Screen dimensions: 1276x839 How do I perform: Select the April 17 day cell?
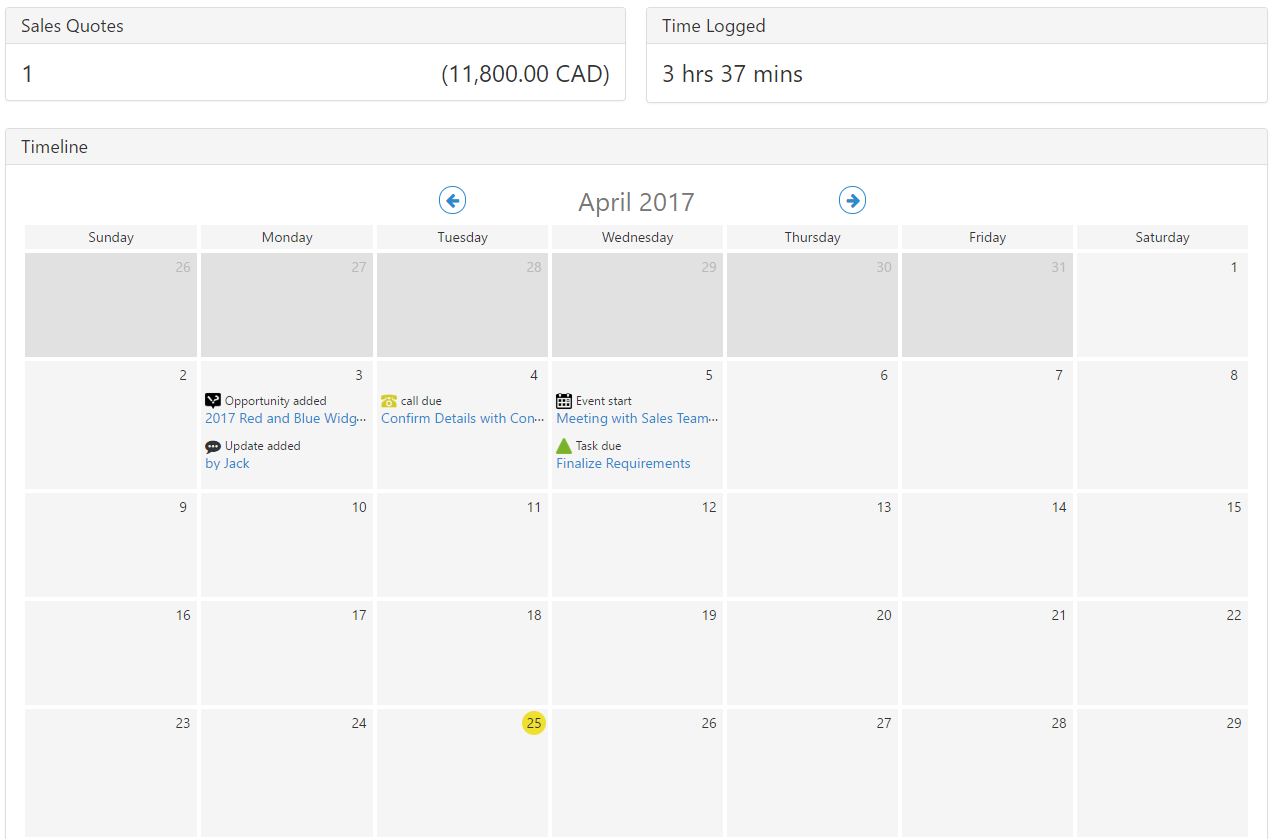[287, 653]
